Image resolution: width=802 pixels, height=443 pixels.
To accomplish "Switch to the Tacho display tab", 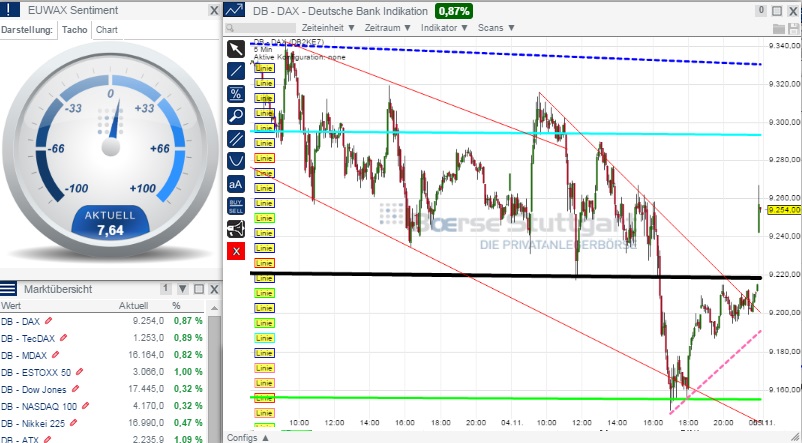I will click(x=75, y=30).
